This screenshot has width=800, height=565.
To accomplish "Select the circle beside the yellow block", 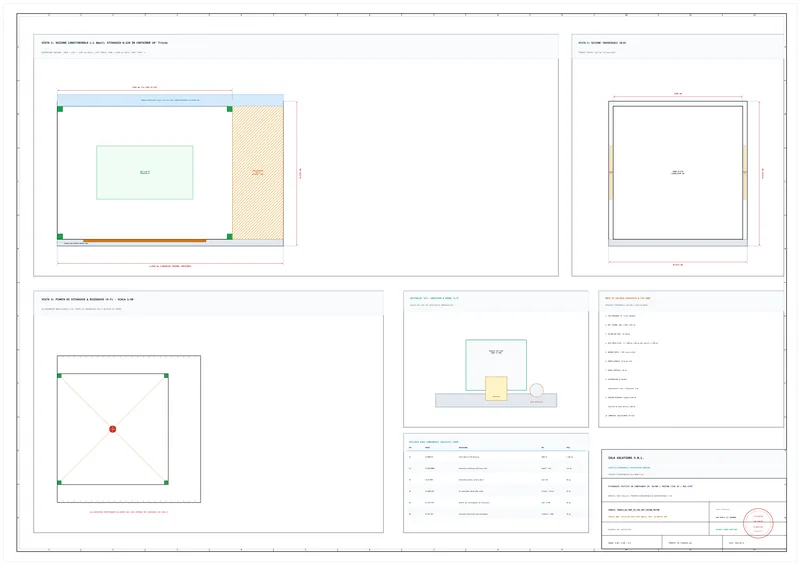I will 536,390.
